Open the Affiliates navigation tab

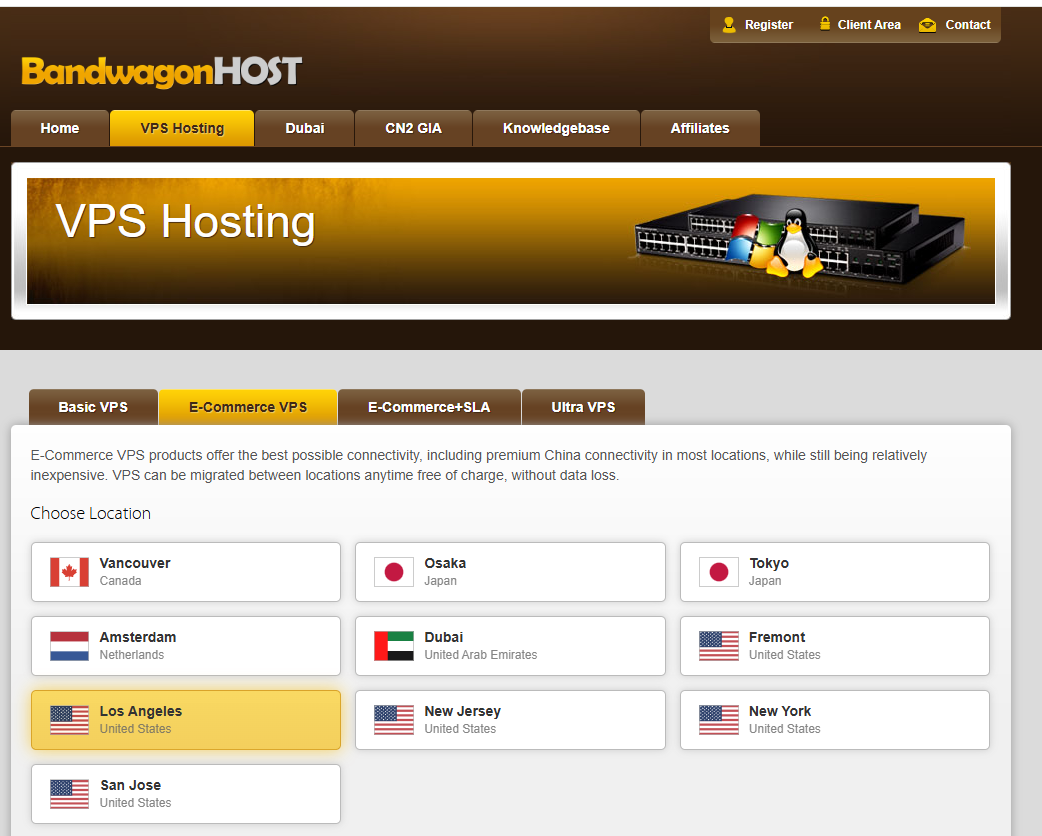tap(700, 128)
